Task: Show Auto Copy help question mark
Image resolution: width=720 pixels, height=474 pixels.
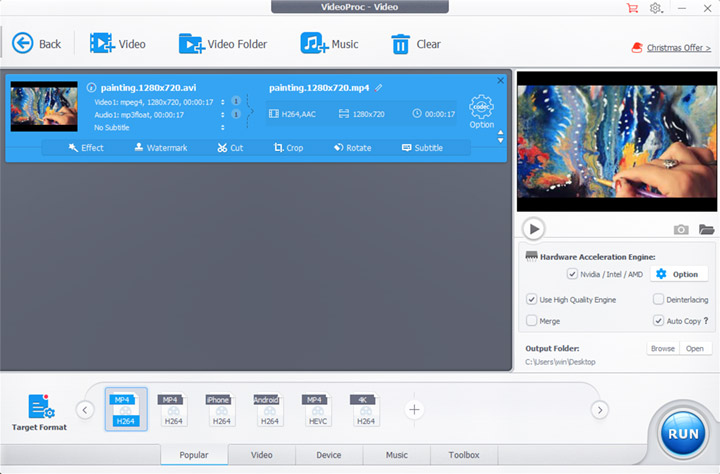Action: [706, 321]
